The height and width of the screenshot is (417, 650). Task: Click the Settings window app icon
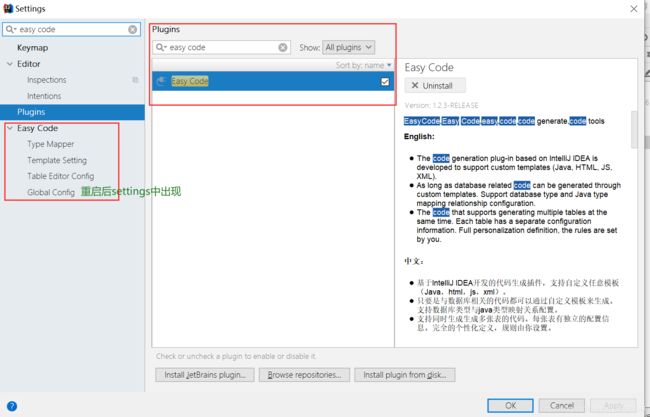pyautogui.click(x=8, y=8)
